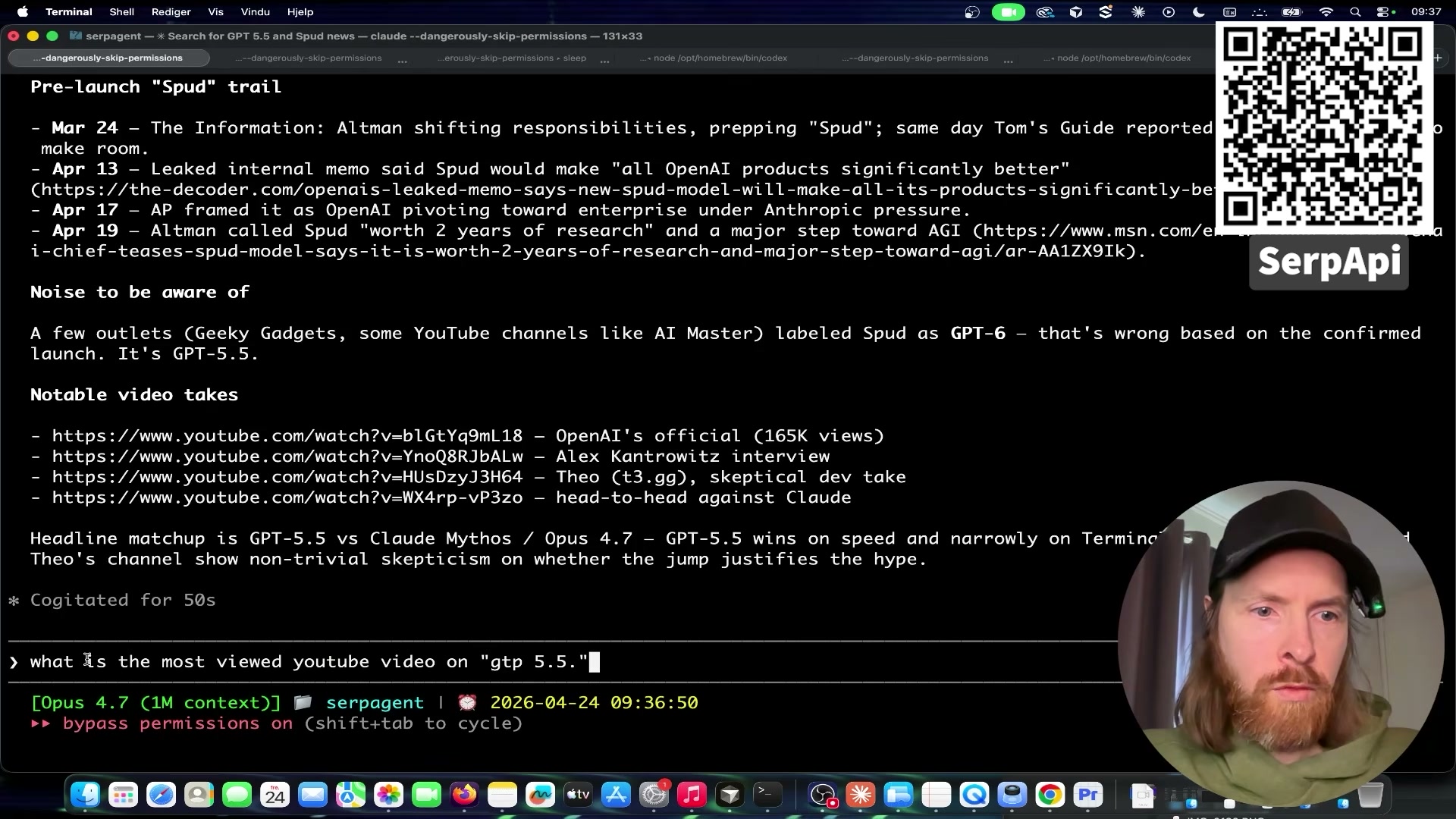The height and width of the screenshot is (819, 1456).
Task: Open Messages app in the Dock
Action: (237, 795)
